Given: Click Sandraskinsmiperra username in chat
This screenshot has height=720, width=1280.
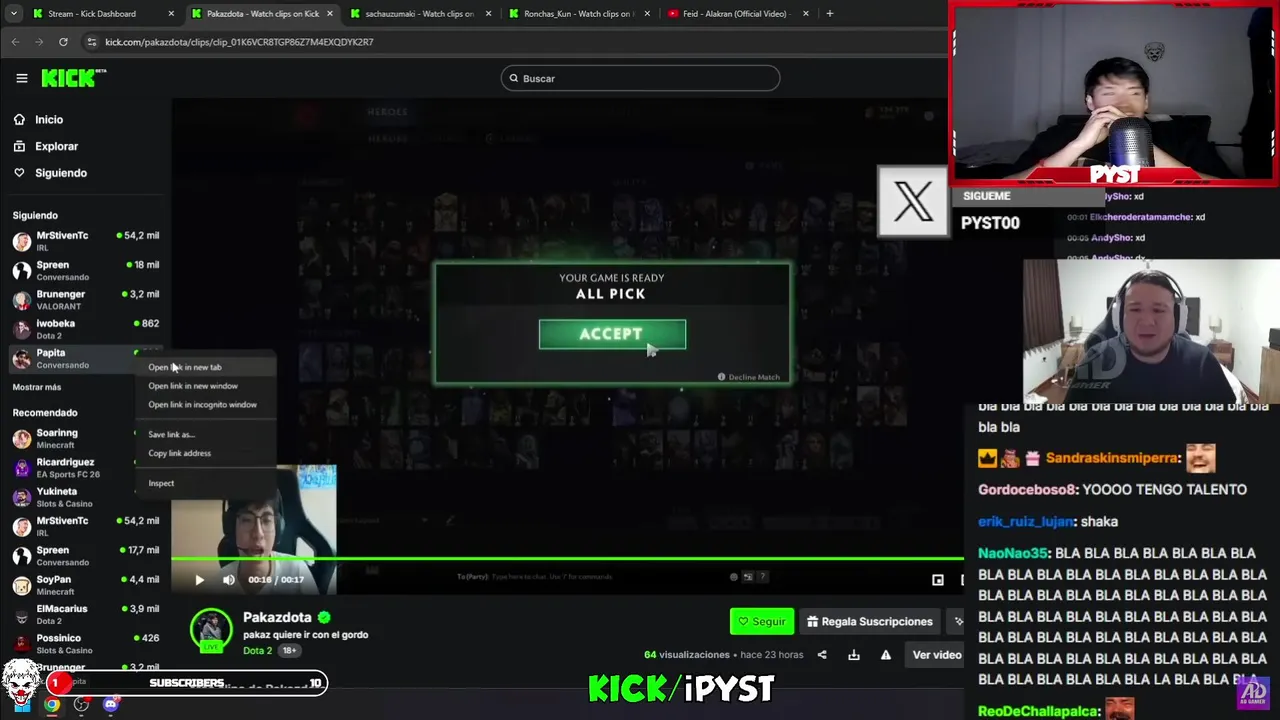Looking at the screenshot, I should (1111, 458).
